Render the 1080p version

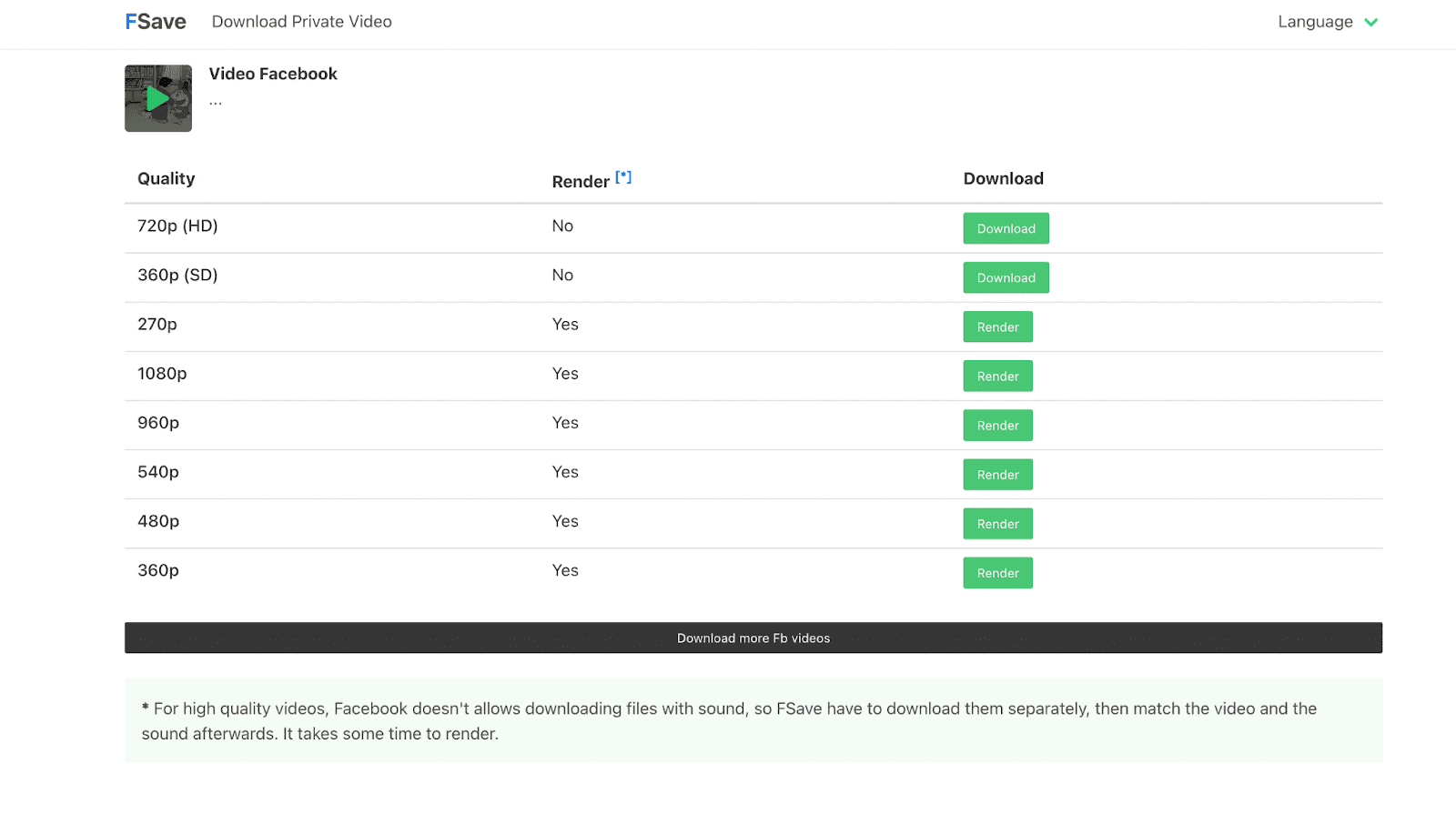[x=997, y=376]
